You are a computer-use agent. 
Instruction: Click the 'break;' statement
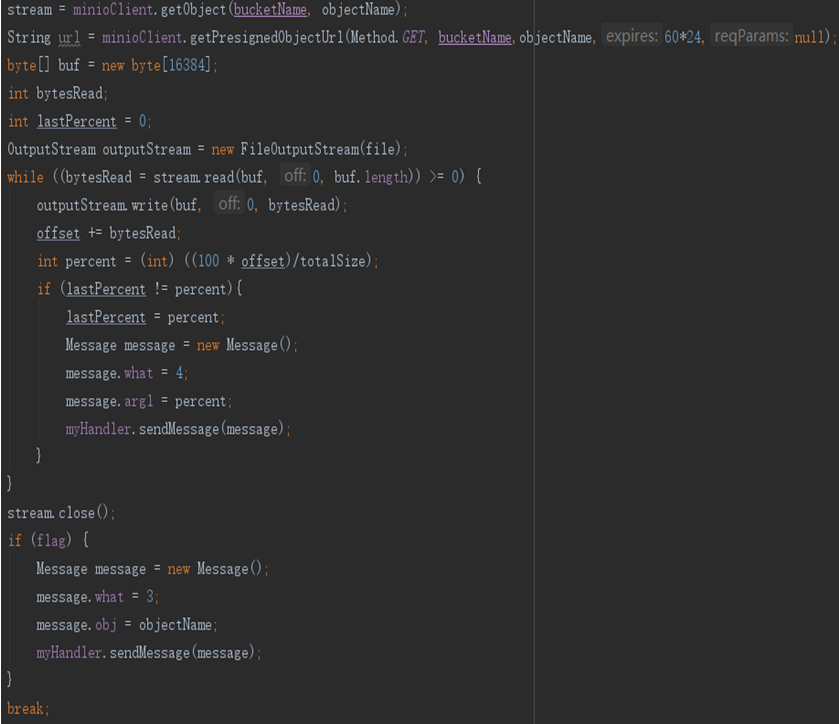tap(28, 708)
